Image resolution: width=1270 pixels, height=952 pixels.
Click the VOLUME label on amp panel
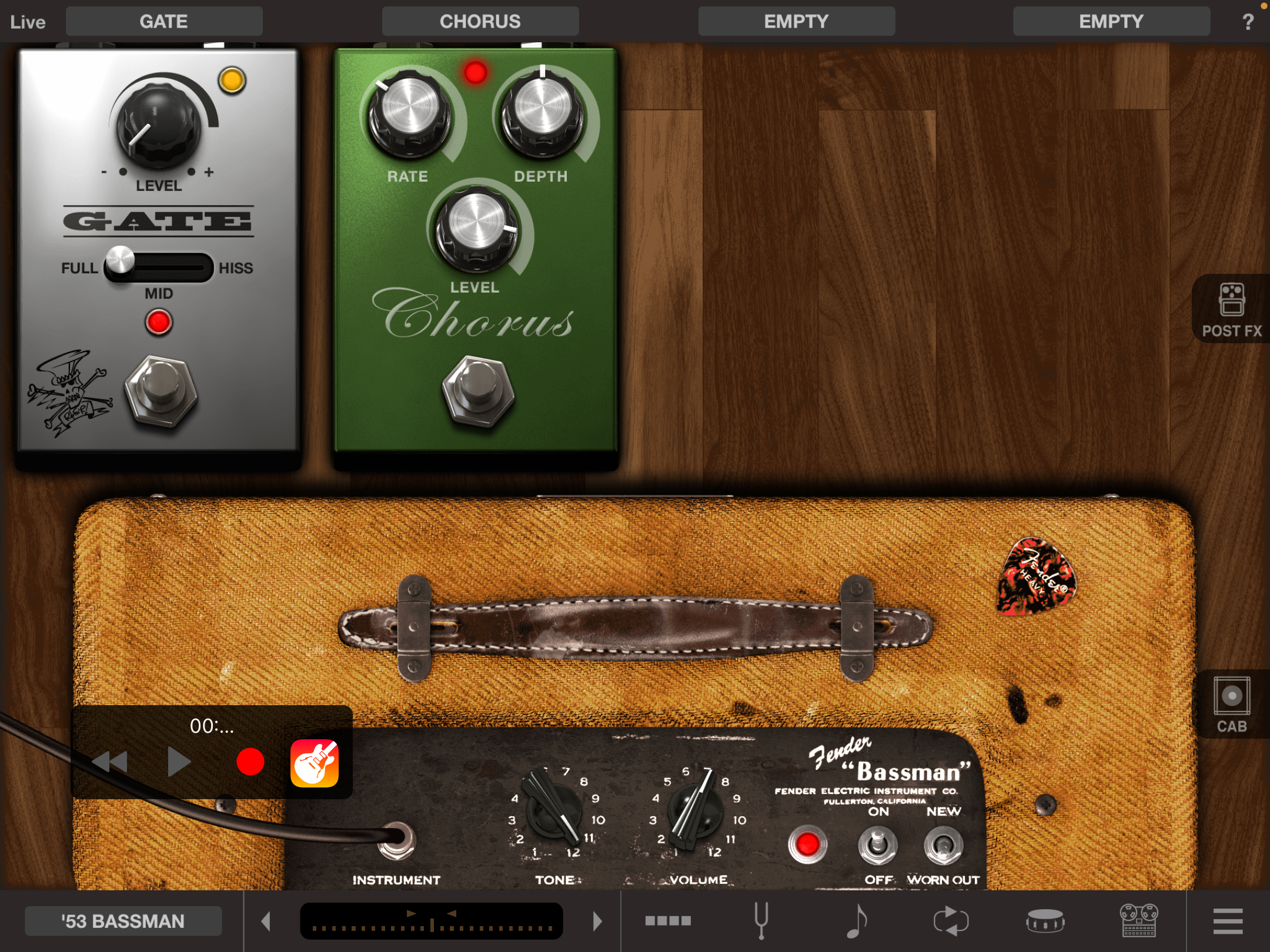coord(698,880)
